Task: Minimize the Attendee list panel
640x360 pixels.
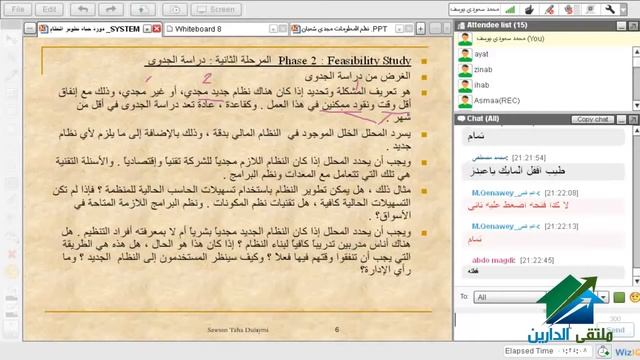Action: point(621,26)
